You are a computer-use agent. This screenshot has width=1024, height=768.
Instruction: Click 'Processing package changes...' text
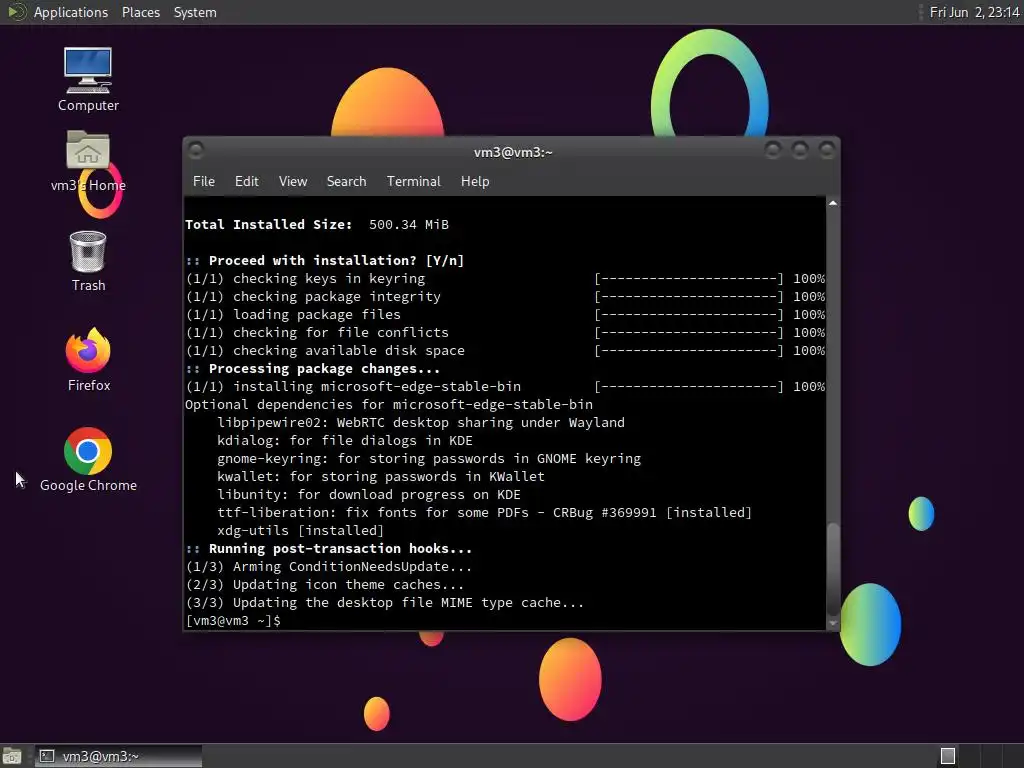[x=324, y=368]
